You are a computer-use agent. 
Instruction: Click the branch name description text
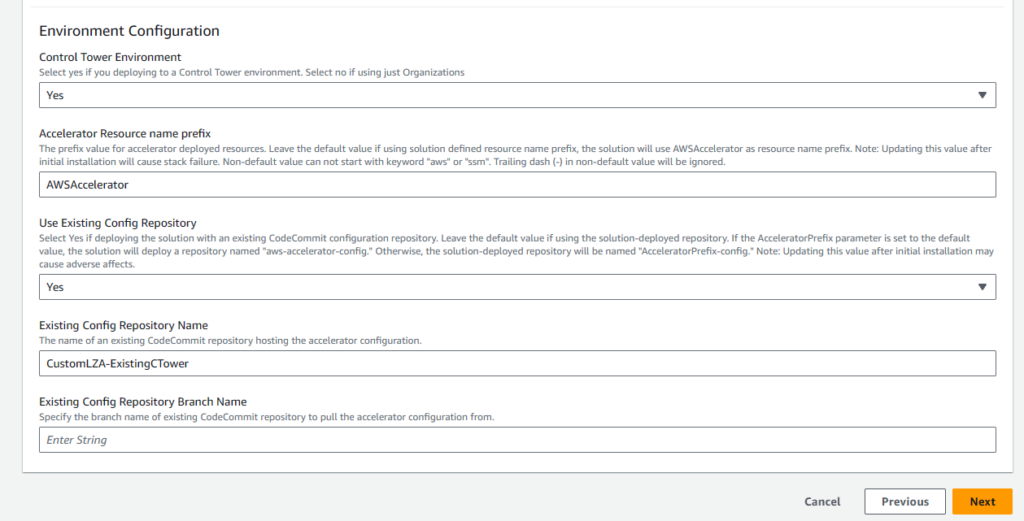266,417
